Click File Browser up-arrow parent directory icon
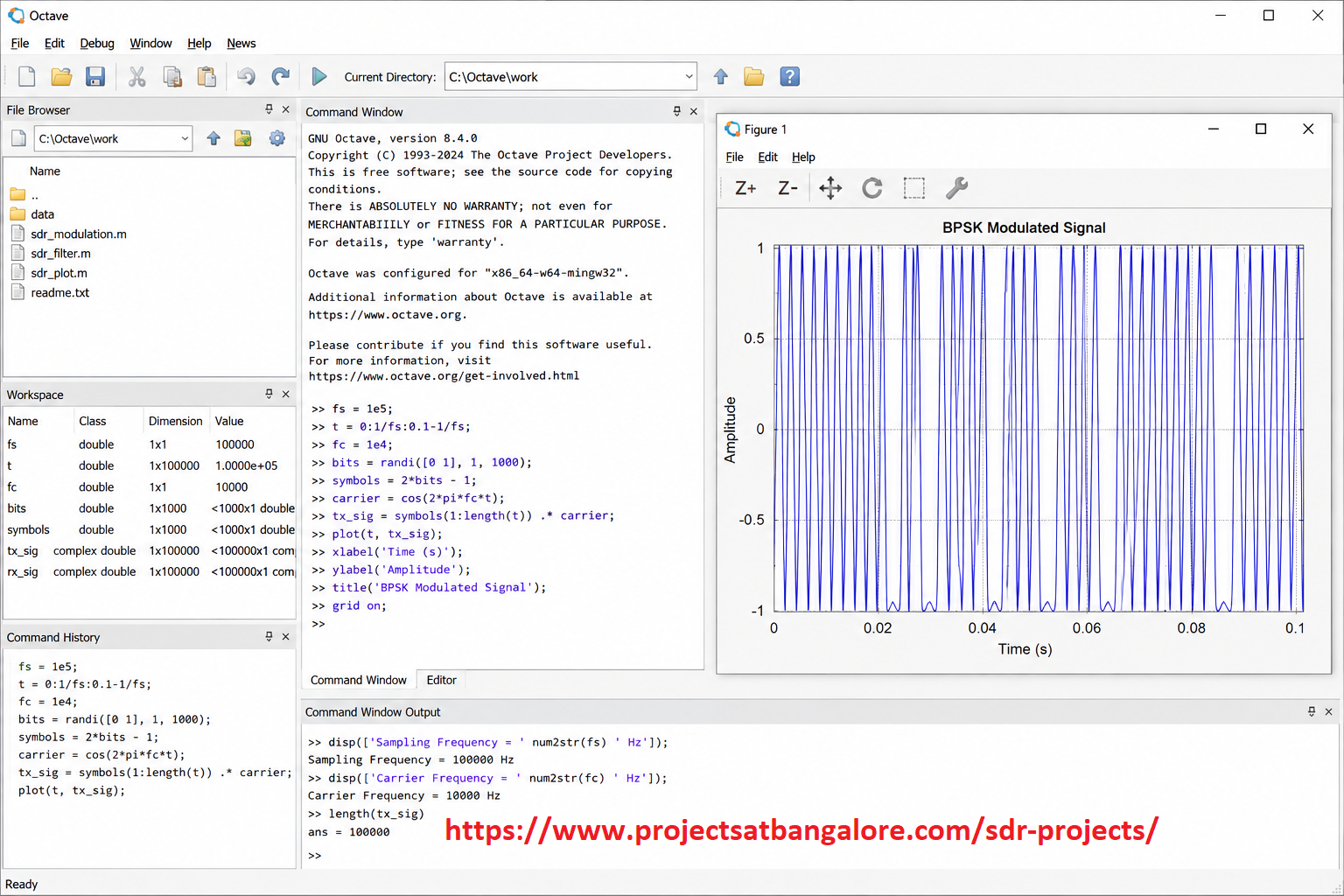The image size is (1344, 896). click(x=213, y=138)
